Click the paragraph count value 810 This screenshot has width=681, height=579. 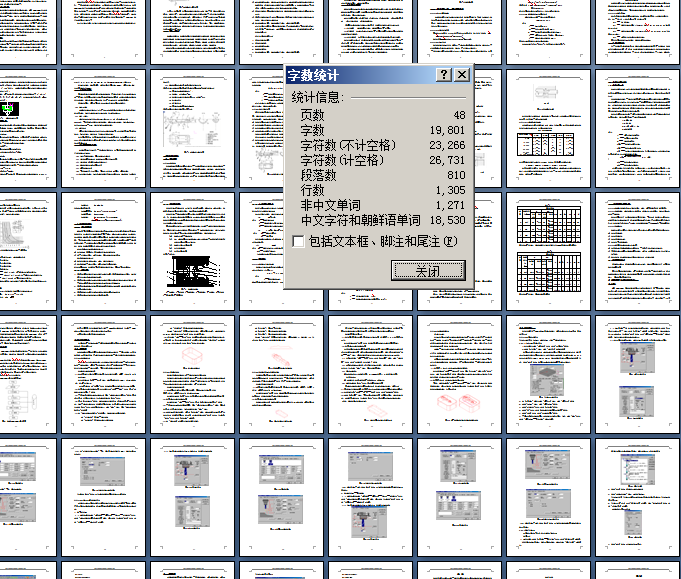[x=456, y=175]
